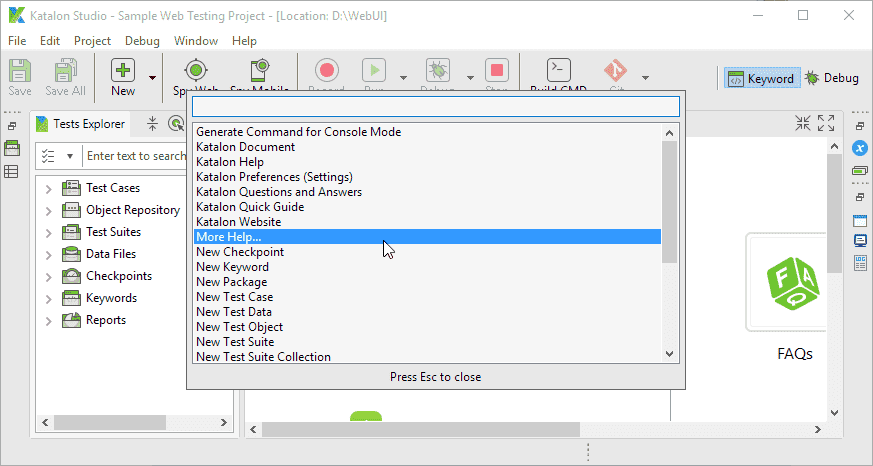Click the Spy Web icon
The width and height of the screenshot is (873, 466).
(195, 72)
